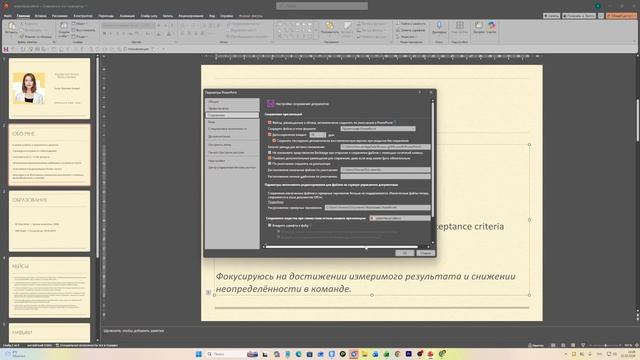Click the help question mark in options dialog
The width and height of the screenshot is (640, 360).
tap(420, 92)
